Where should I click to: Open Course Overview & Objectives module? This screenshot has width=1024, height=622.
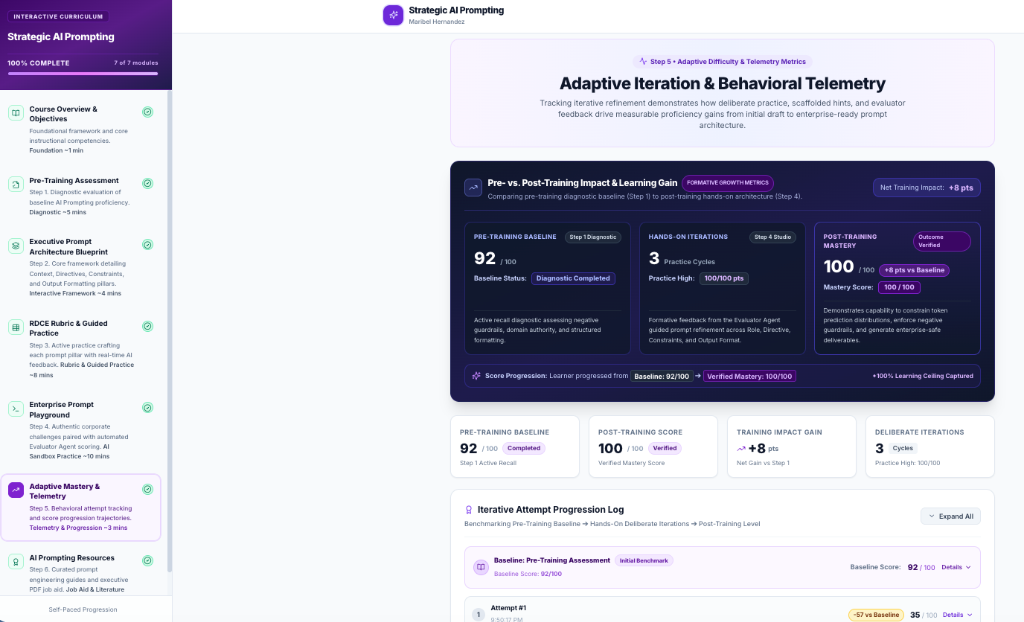pyautogui.click(x=81, y=129)
